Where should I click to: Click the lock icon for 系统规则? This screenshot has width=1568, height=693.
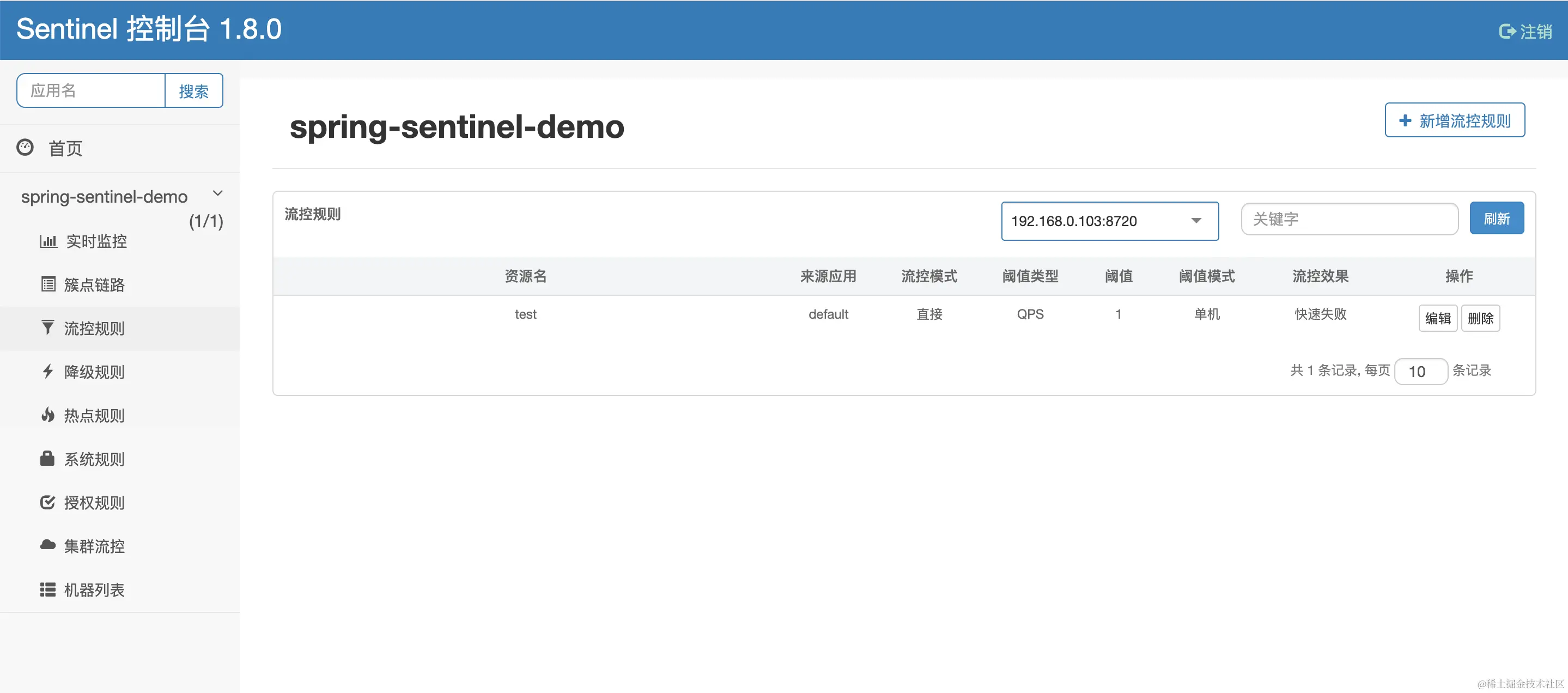pyautogui.click(x=47, y=458)
